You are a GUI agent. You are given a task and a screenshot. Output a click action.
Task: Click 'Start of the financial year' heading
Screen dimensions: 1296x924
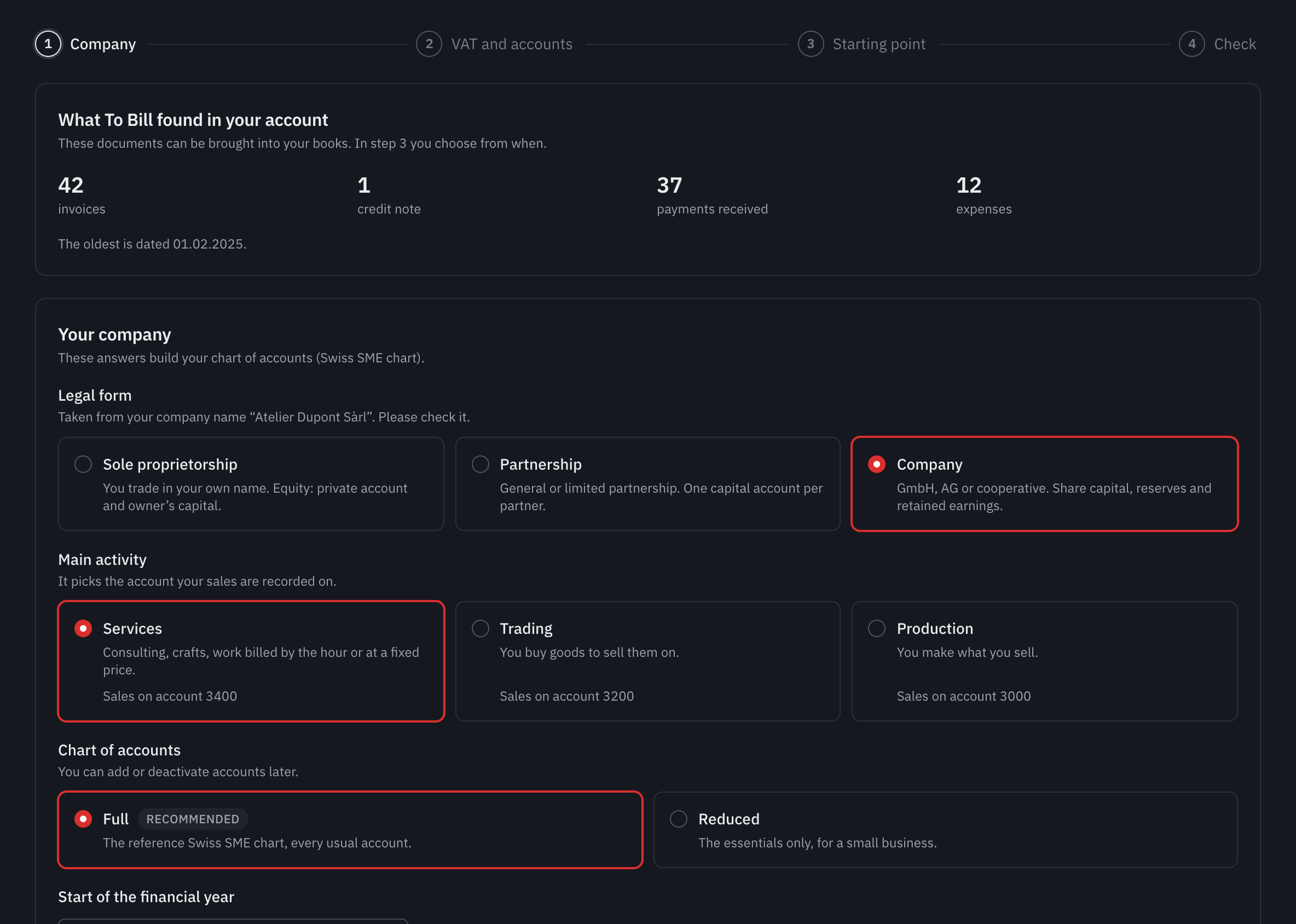point(146,897)
